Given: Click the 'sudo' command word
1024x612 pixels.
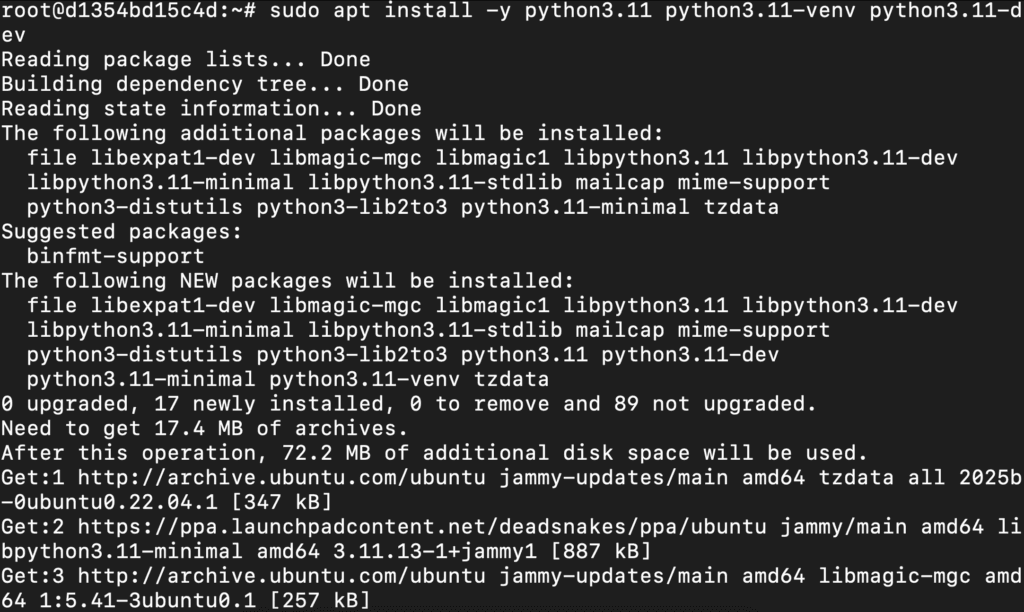Looking at the screenshot, I should (295, 10).
